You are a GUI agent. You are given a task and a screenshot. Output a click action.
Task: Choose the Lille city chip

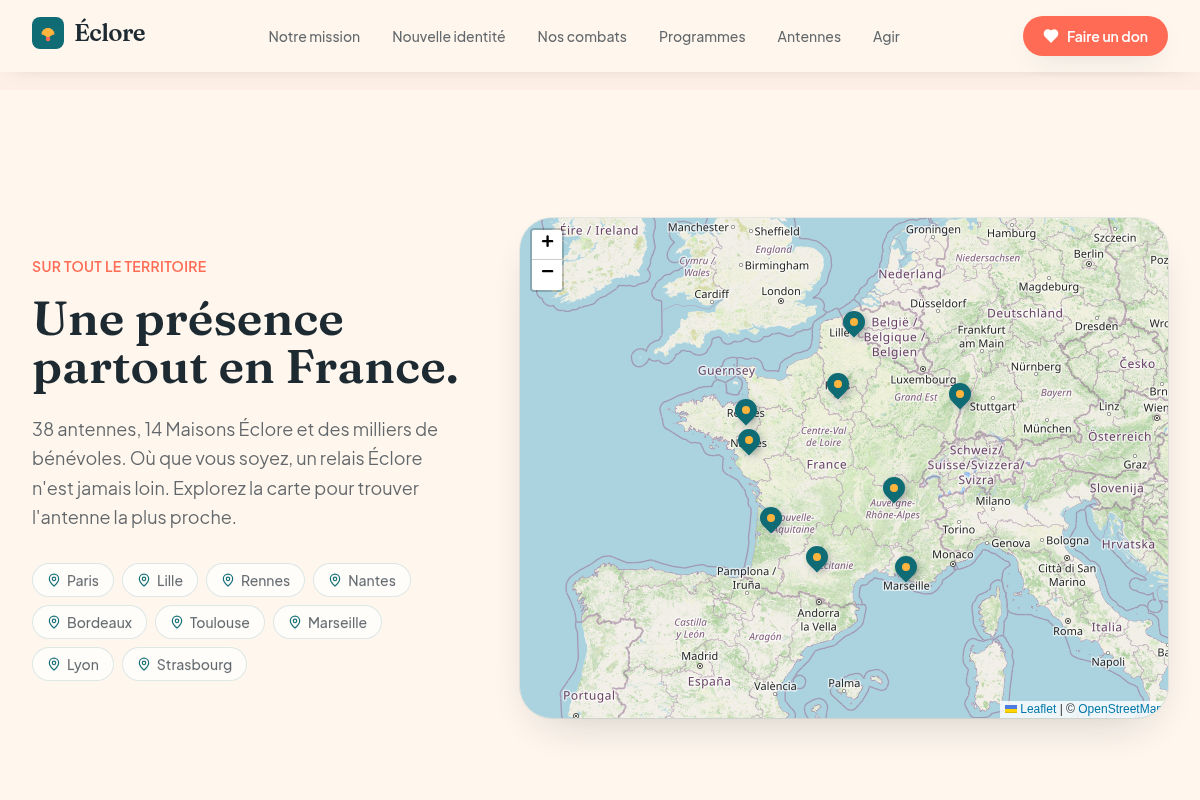pyautogui.click(x=160, y=580)
